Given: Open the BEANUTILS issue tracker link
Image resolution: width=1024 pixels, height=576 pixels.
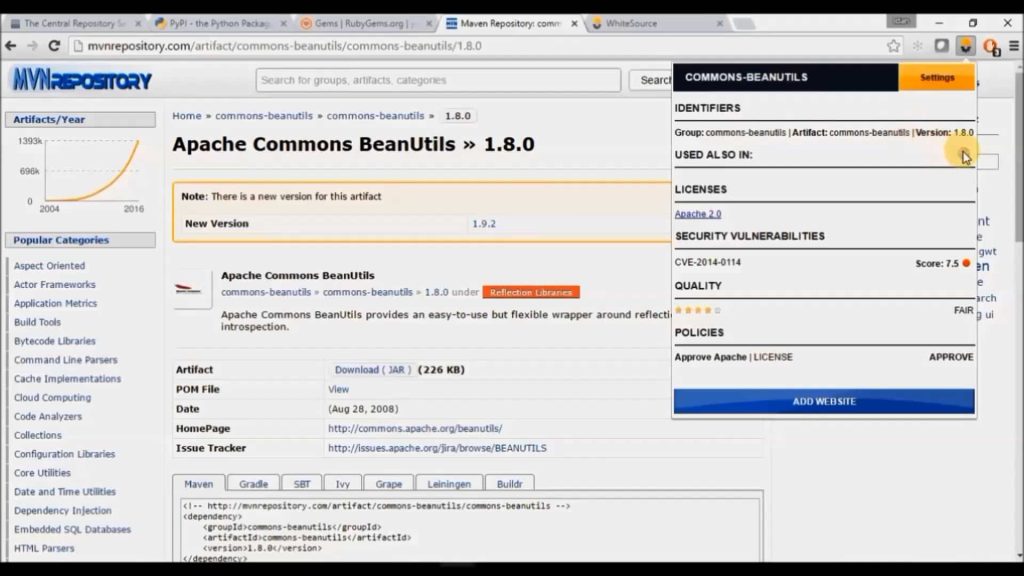Looking at the screenshot, I should tap(437, 448).
